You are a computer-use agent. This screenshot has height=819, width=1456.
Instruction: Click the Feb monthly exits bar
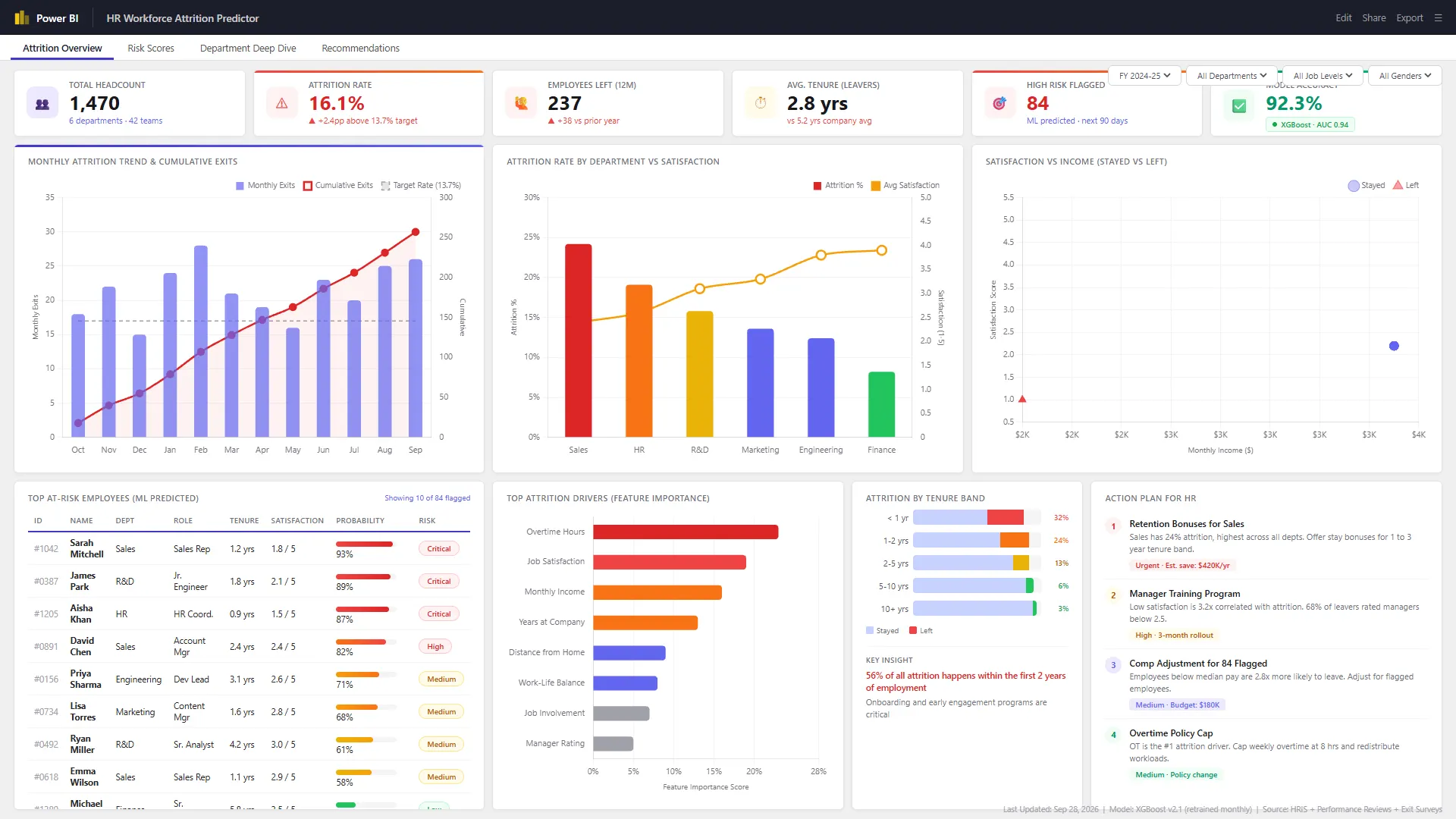201,341
